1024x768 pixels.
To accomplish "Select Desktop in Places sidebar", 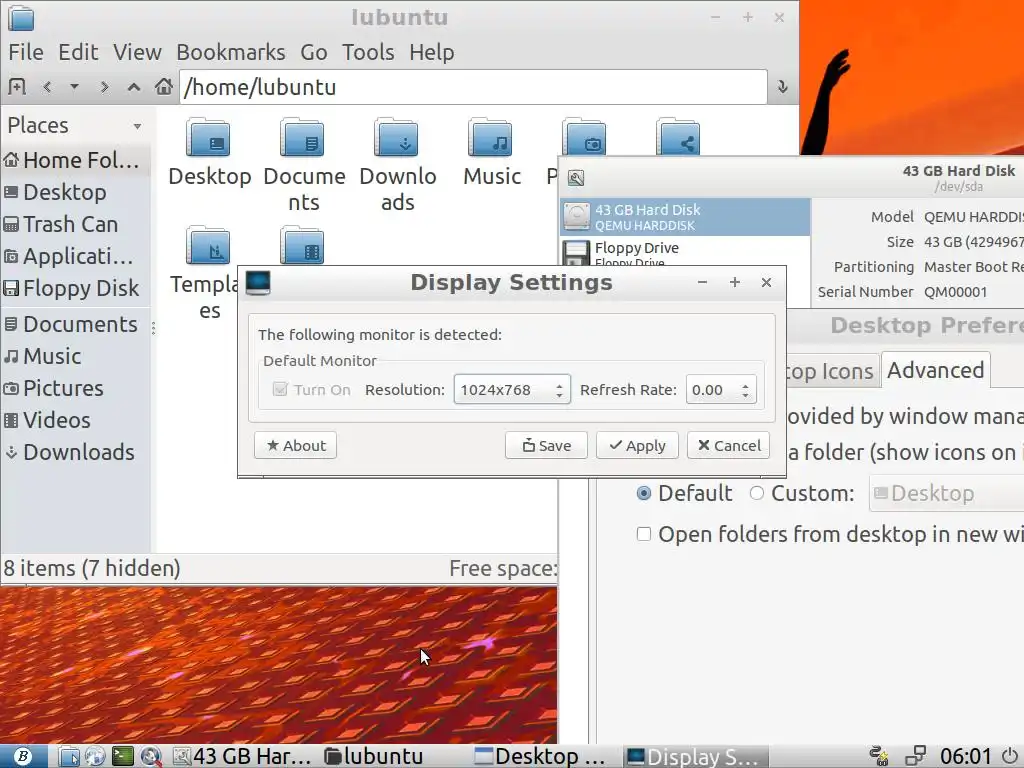I will 75,192.
